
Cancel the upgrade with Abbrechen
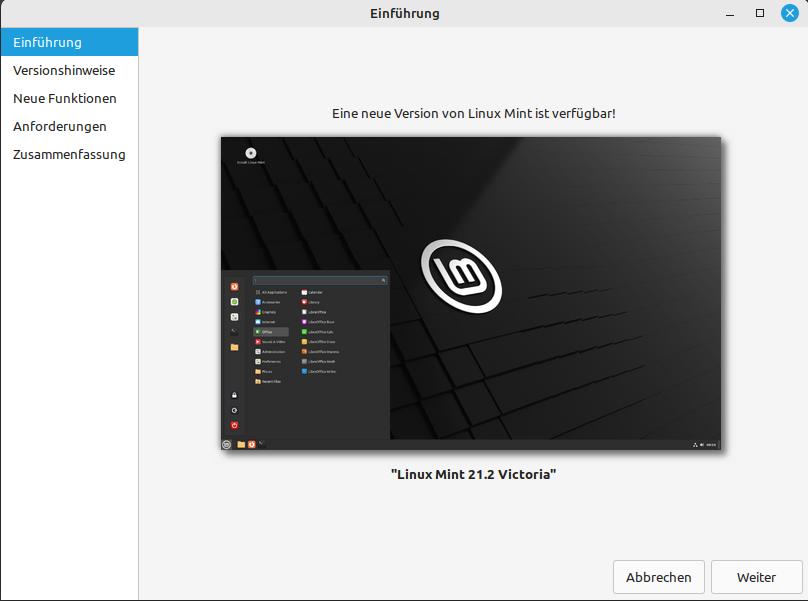(658, 577)
